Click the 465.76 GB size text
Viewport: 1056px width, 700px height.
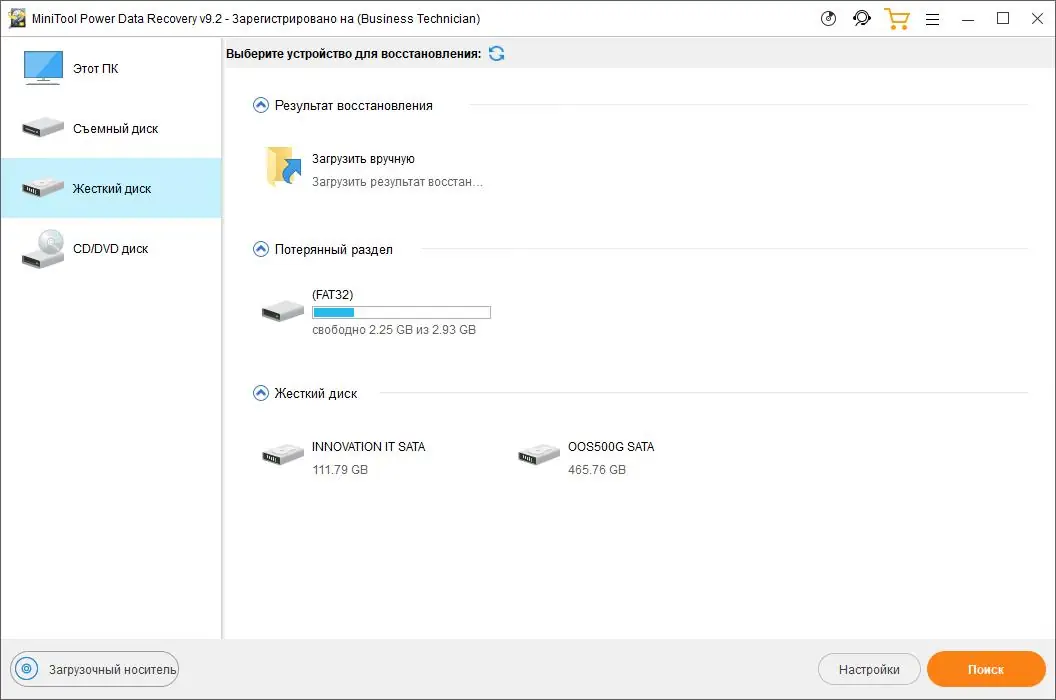tap(597, 470)
